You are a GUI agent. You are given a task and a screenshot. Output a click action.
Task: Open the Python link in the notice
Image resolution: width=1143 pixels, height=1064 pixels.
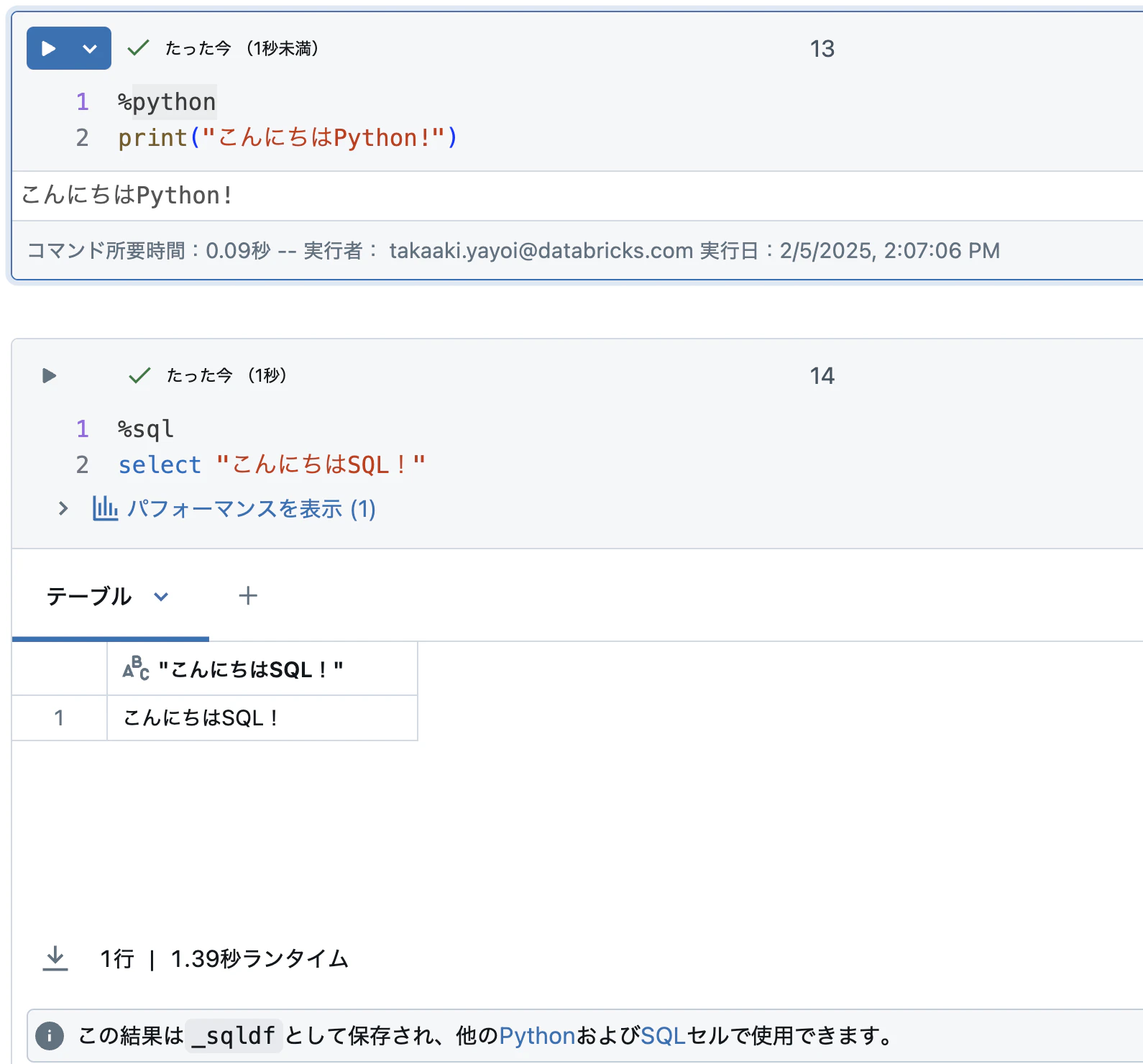(537, 1036)
